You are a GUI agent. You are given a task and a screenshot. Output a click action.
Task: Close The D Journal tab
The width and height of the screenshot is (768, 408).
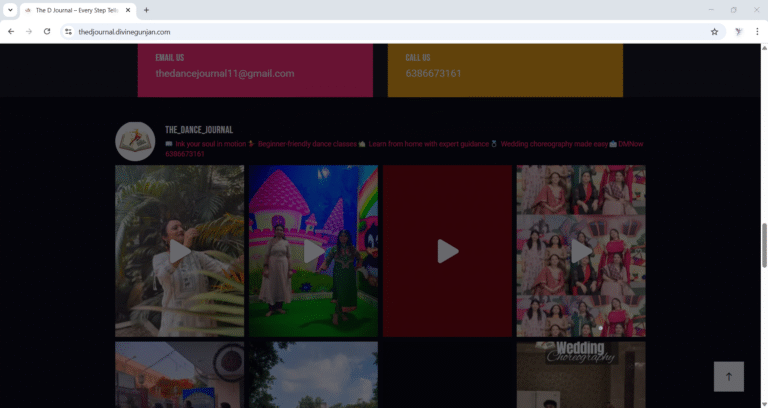click(x=128, y=10)
